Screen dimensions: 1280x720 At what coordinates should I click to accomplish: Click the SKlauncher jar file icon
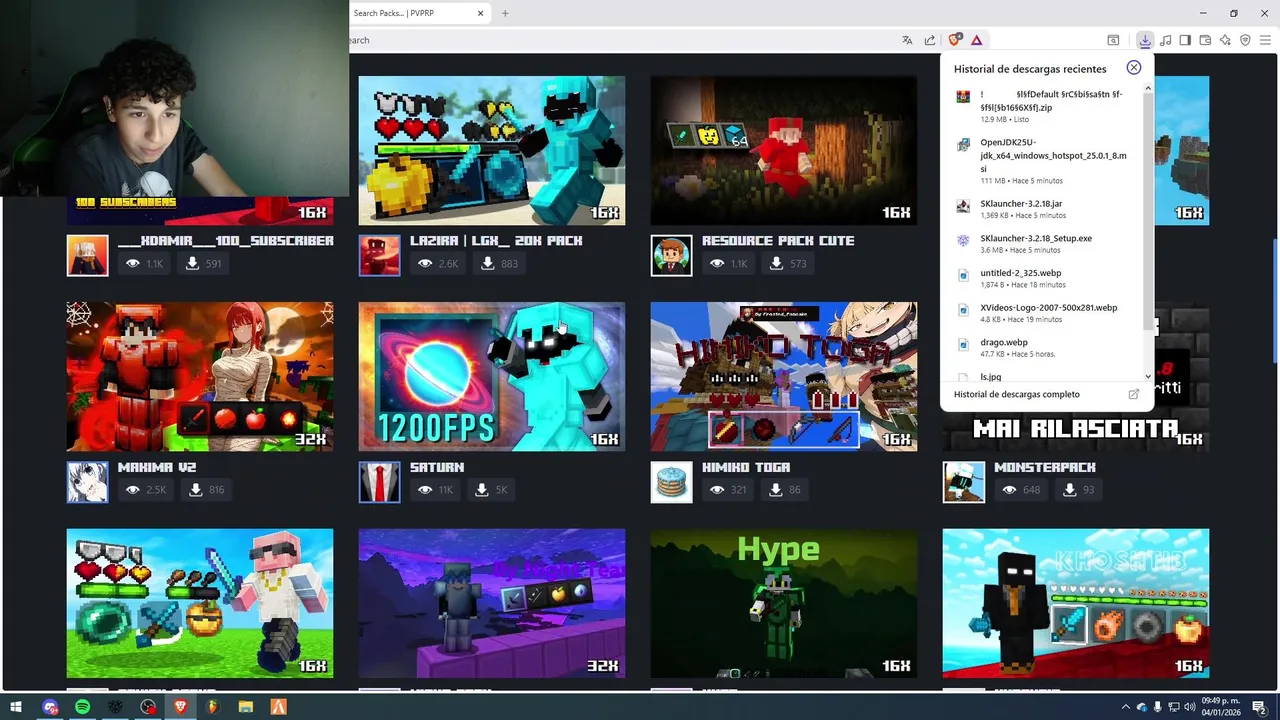(963, 206)
